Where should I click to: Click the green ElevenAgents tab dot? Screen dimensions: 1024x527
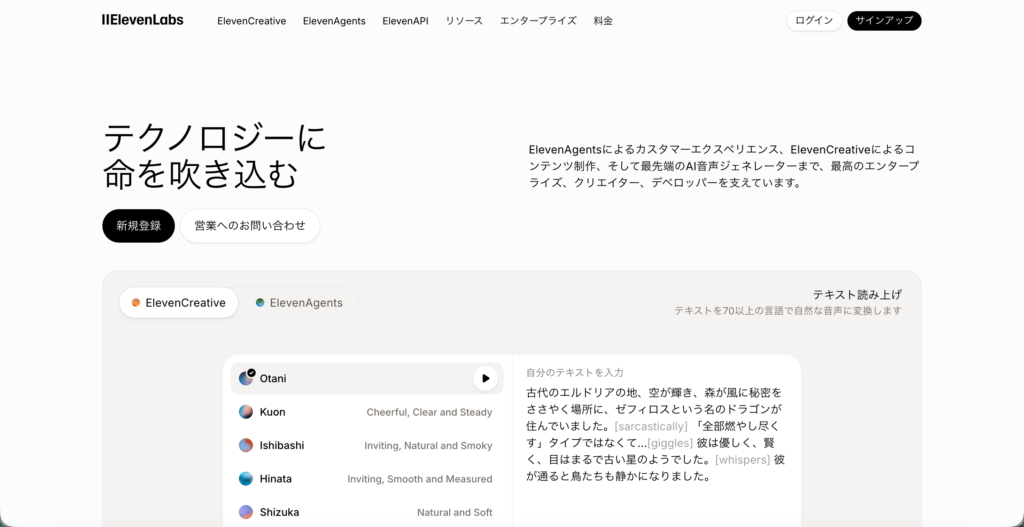point(260,303)
